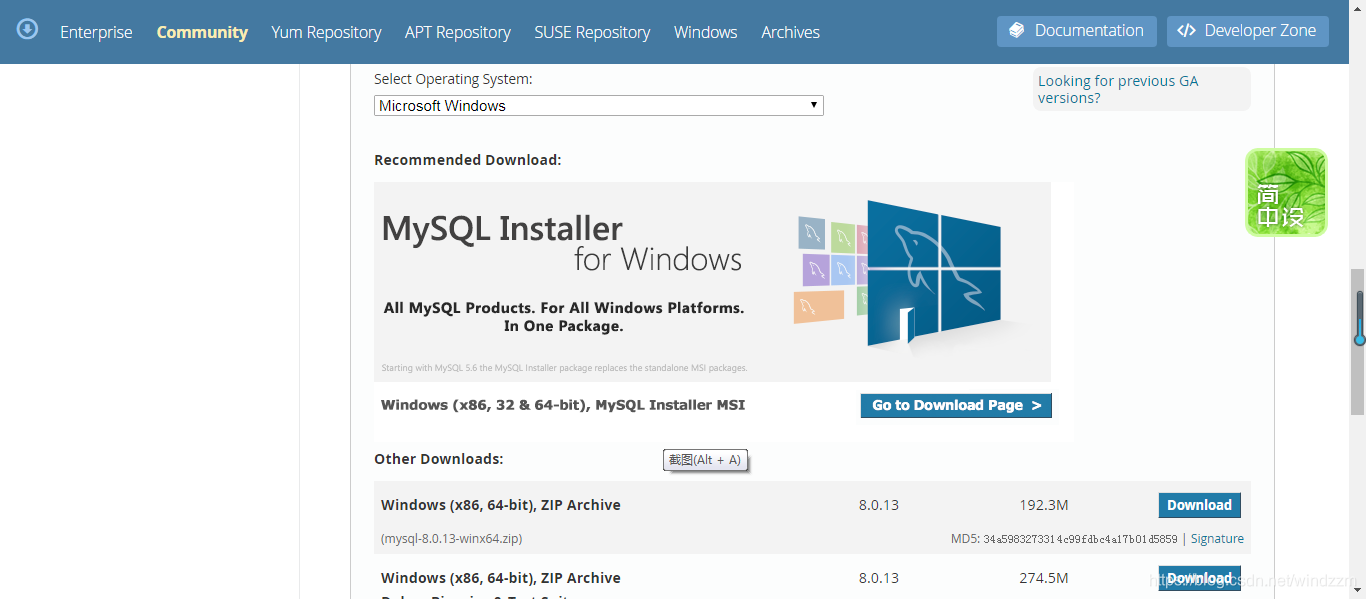
Task: Open the Signature link for mysql-8.0.13-winx64.zip
Action: [1217, 539]
